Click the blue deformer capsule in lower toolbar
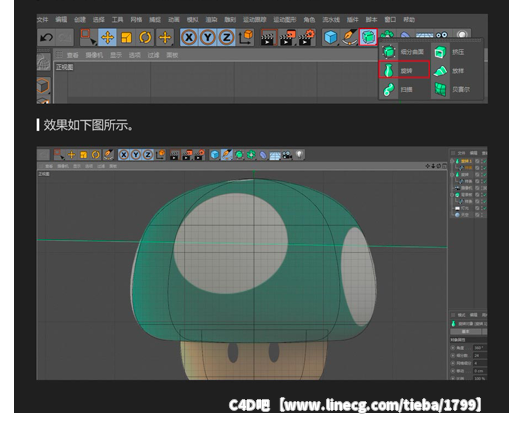 (x=263, y=155)
